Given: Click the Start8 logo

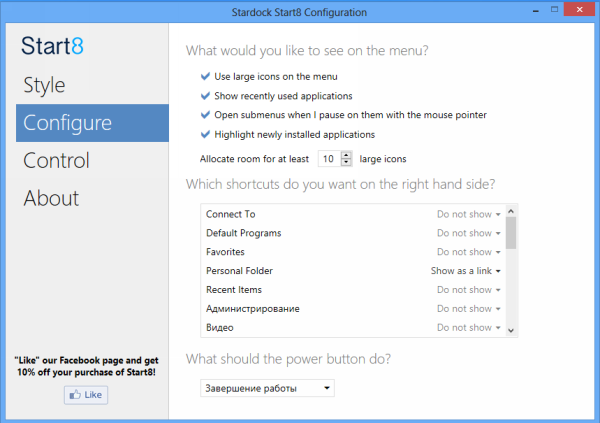Looking at the screenshot, I should tap(52, 46).
